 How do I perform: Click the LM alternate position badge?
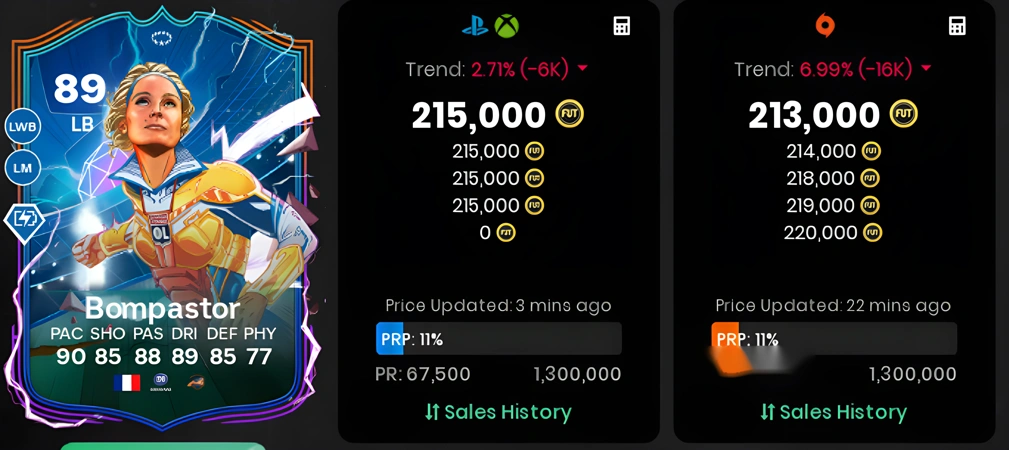tap(23, 169)
